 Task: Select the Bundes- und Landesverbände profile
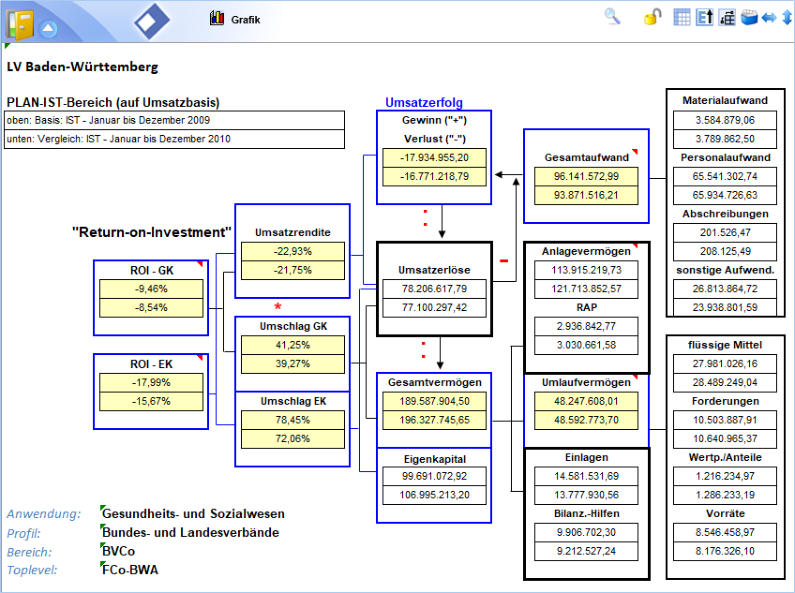pos(192,532)
